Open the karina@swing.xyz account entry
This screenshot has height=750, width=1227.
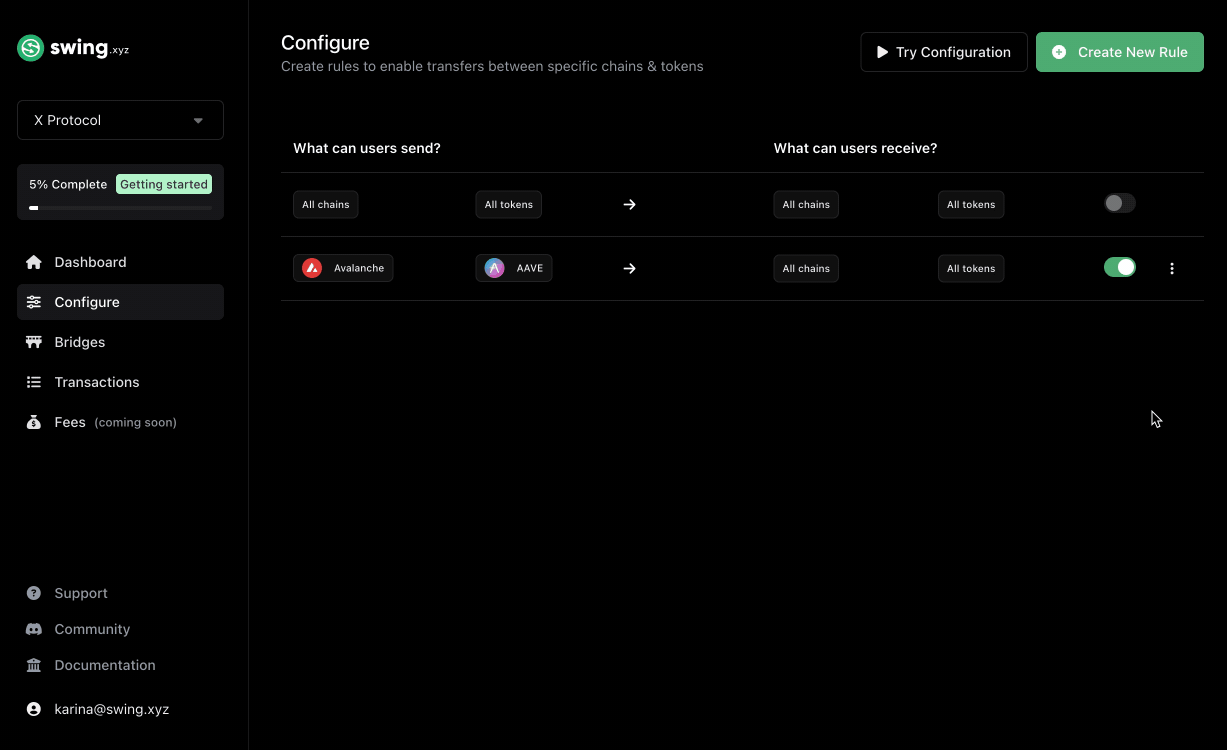[x=111, y=709]
